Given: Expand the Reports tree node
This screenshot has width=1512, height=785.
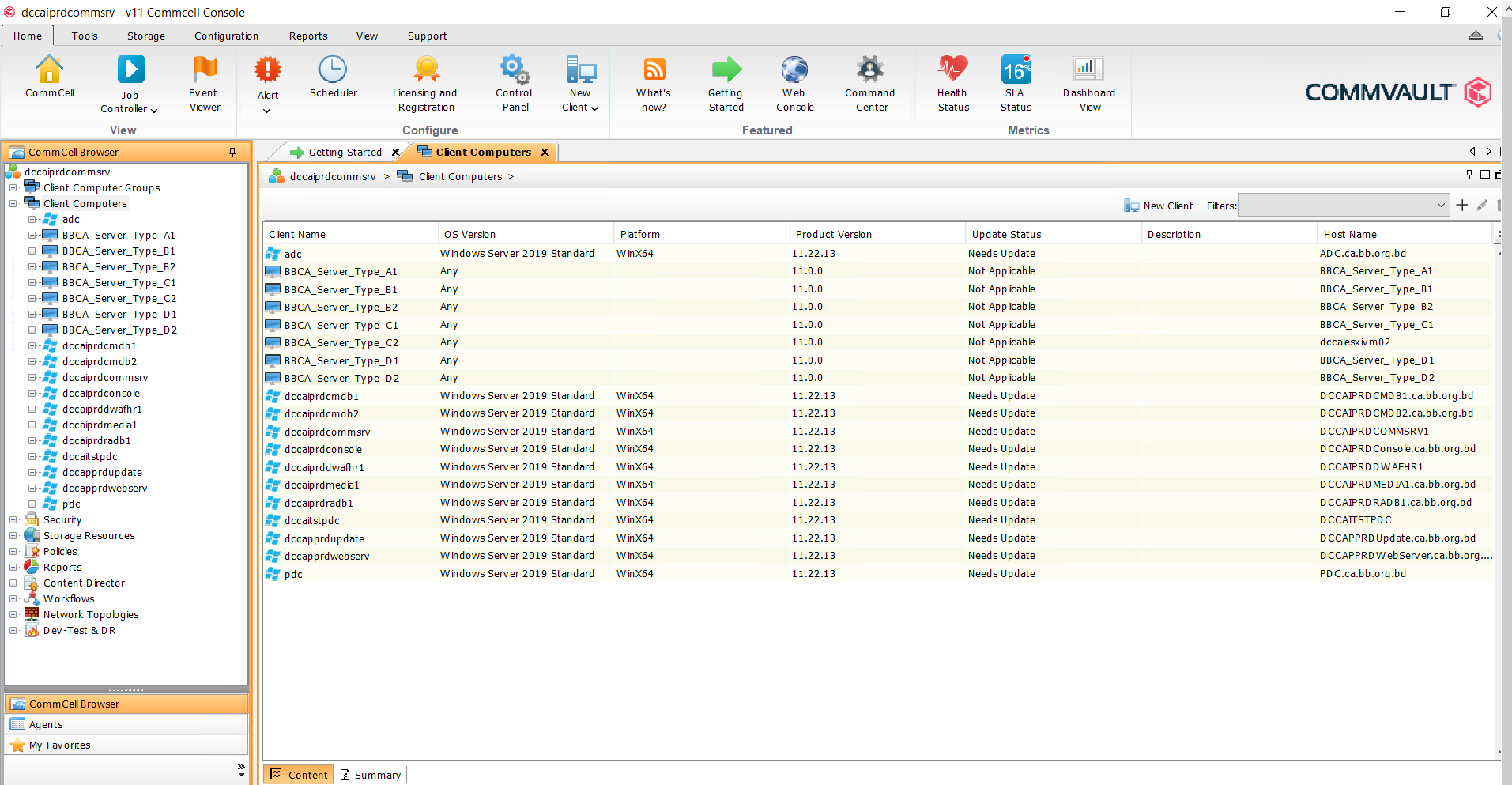Looking at the screenshot, I should pyautogui.click(x=13, y=567).
